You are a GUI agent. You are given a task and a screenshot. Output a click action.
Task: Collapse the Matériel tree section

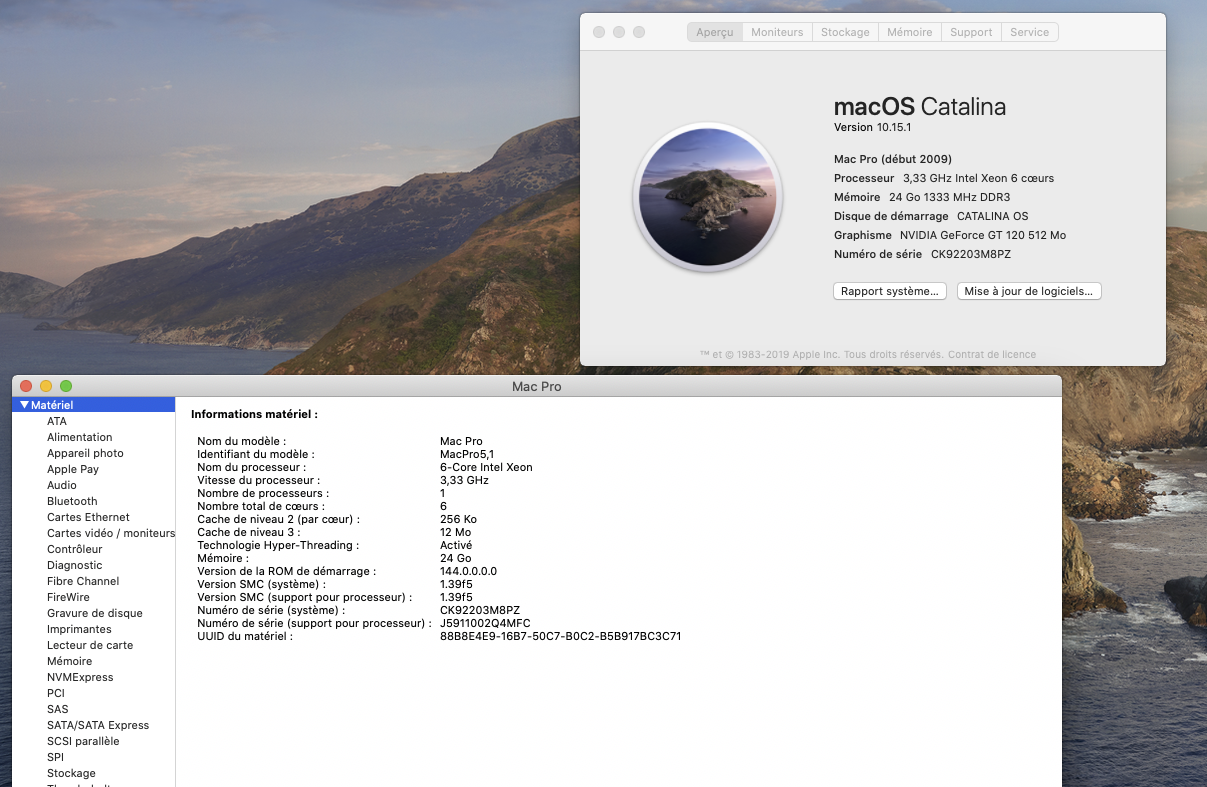pos(25,405)
